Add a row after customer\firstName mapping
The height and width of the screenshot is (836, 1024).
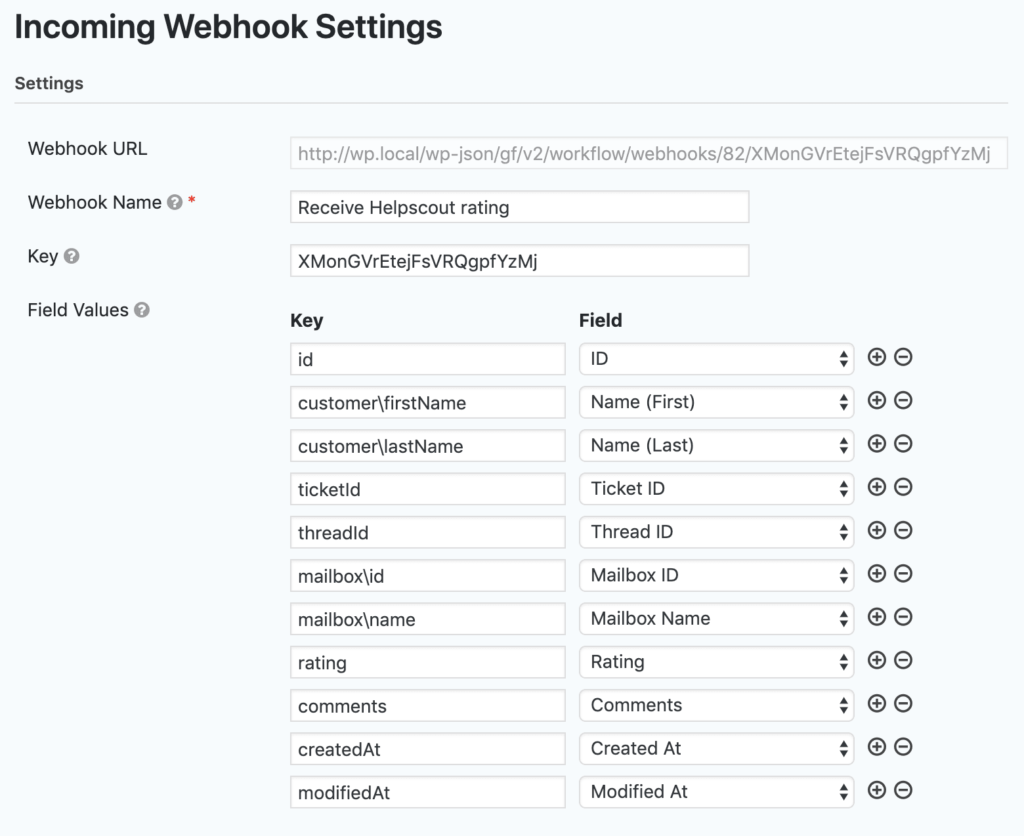pyautogui.click(x=876, y=400)
